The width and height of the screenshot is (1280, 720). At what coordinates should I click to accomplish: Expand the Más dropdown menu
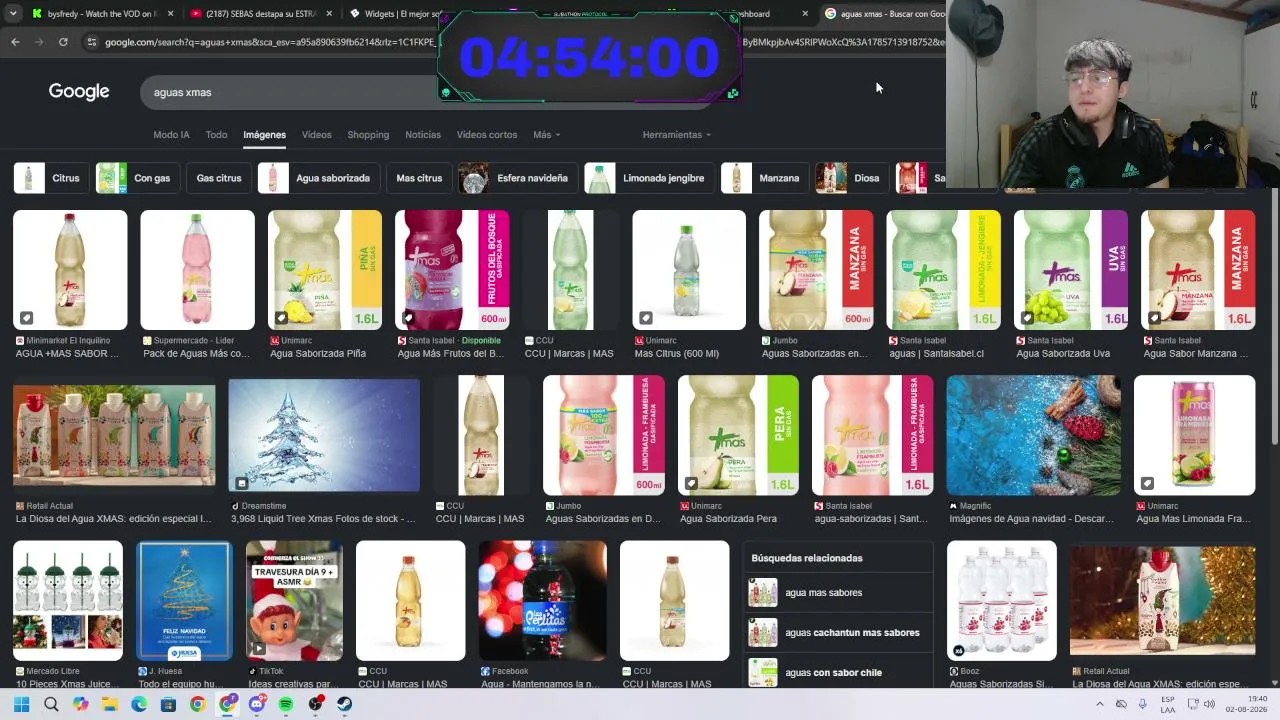(546, 135)
